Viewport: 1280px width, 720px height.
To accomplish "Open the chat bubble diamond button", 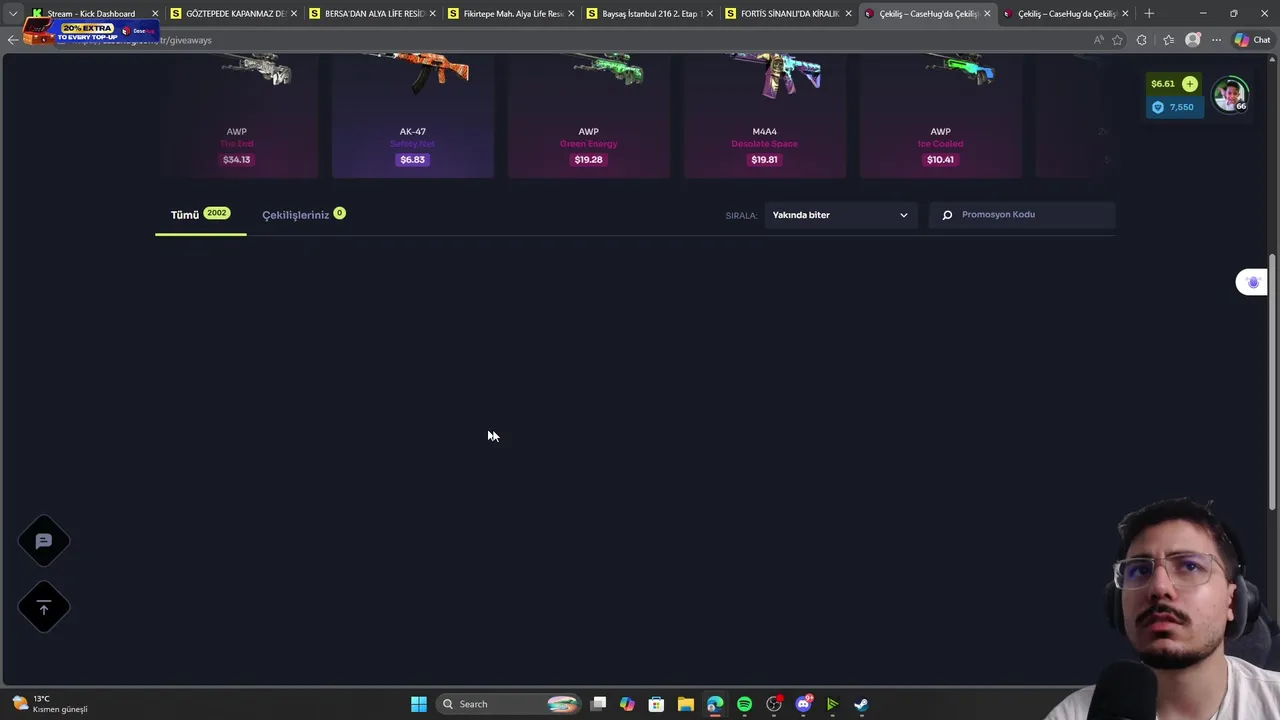I will tap(44, 541).
